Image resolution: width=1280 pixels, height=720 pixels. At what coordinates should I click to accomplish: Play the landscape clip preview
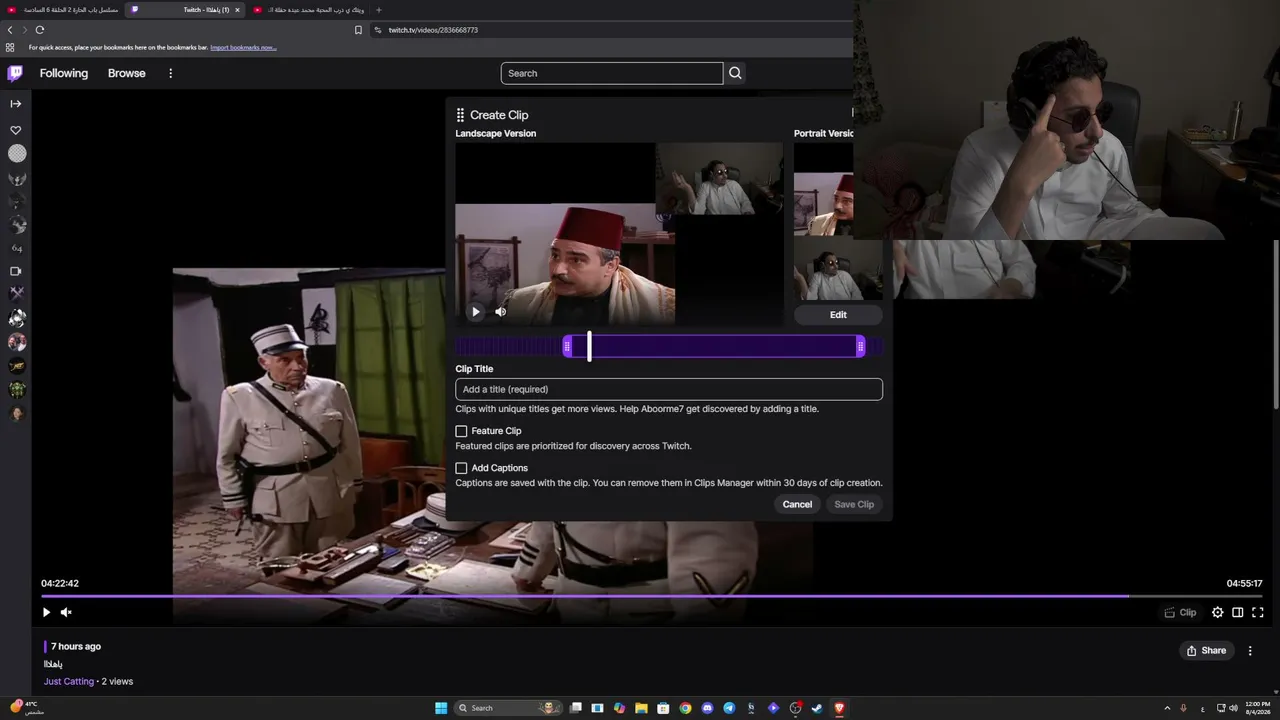(x=476, y=312)
